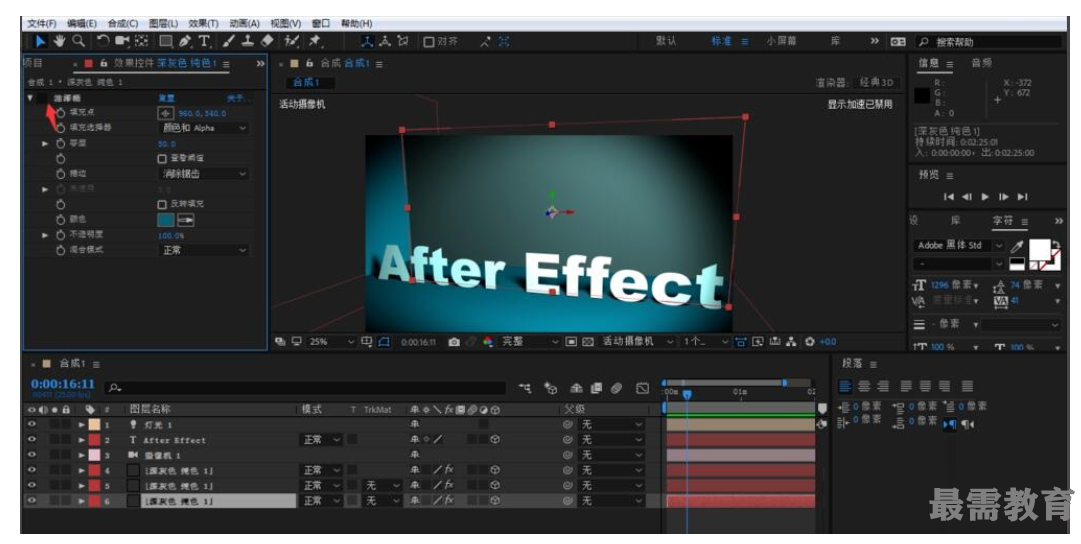This screenshot has width=1081, height=544.
Task: Select the Rotation tool
Action: (103, 41)
